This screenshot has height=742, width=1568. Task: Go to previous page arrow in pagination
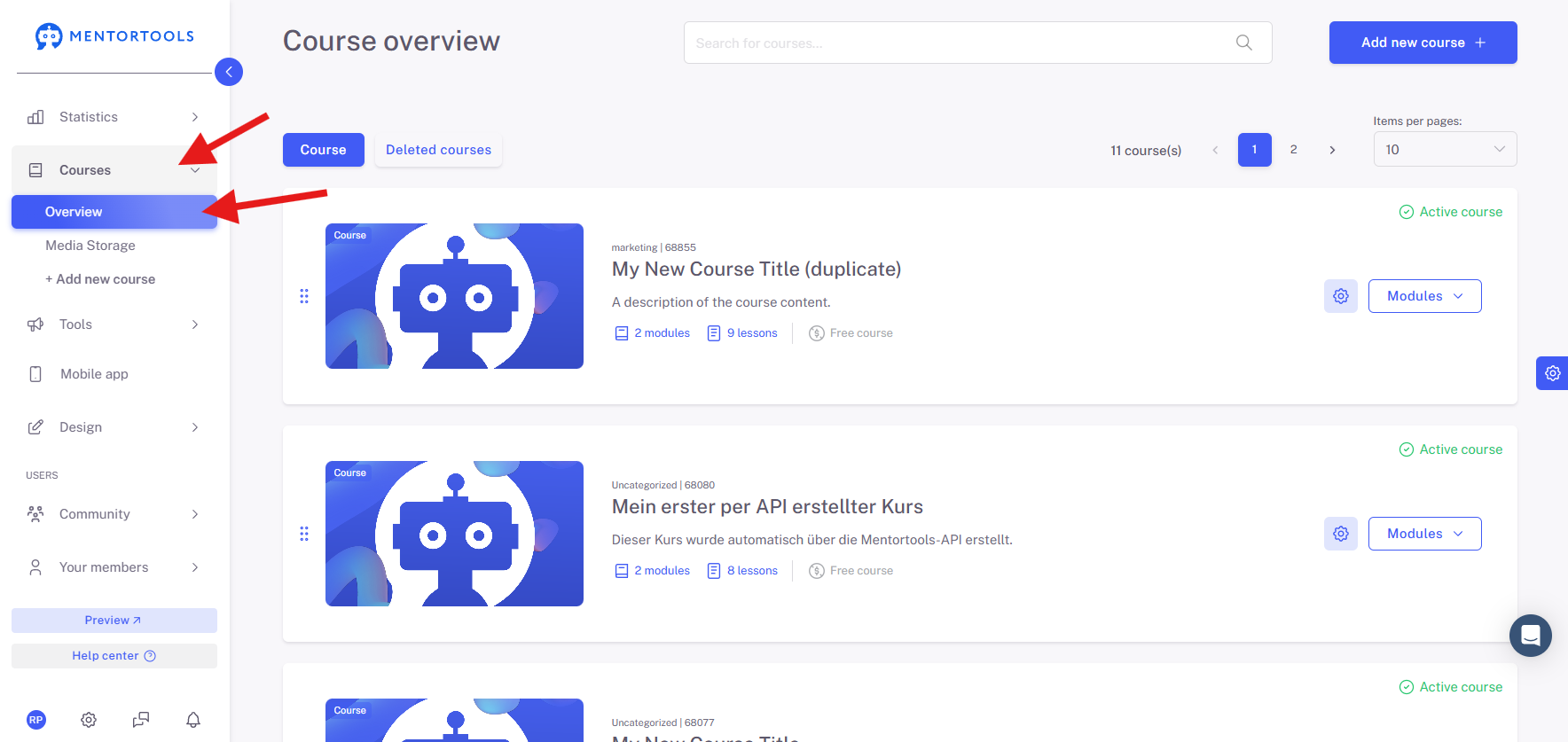1215,150
